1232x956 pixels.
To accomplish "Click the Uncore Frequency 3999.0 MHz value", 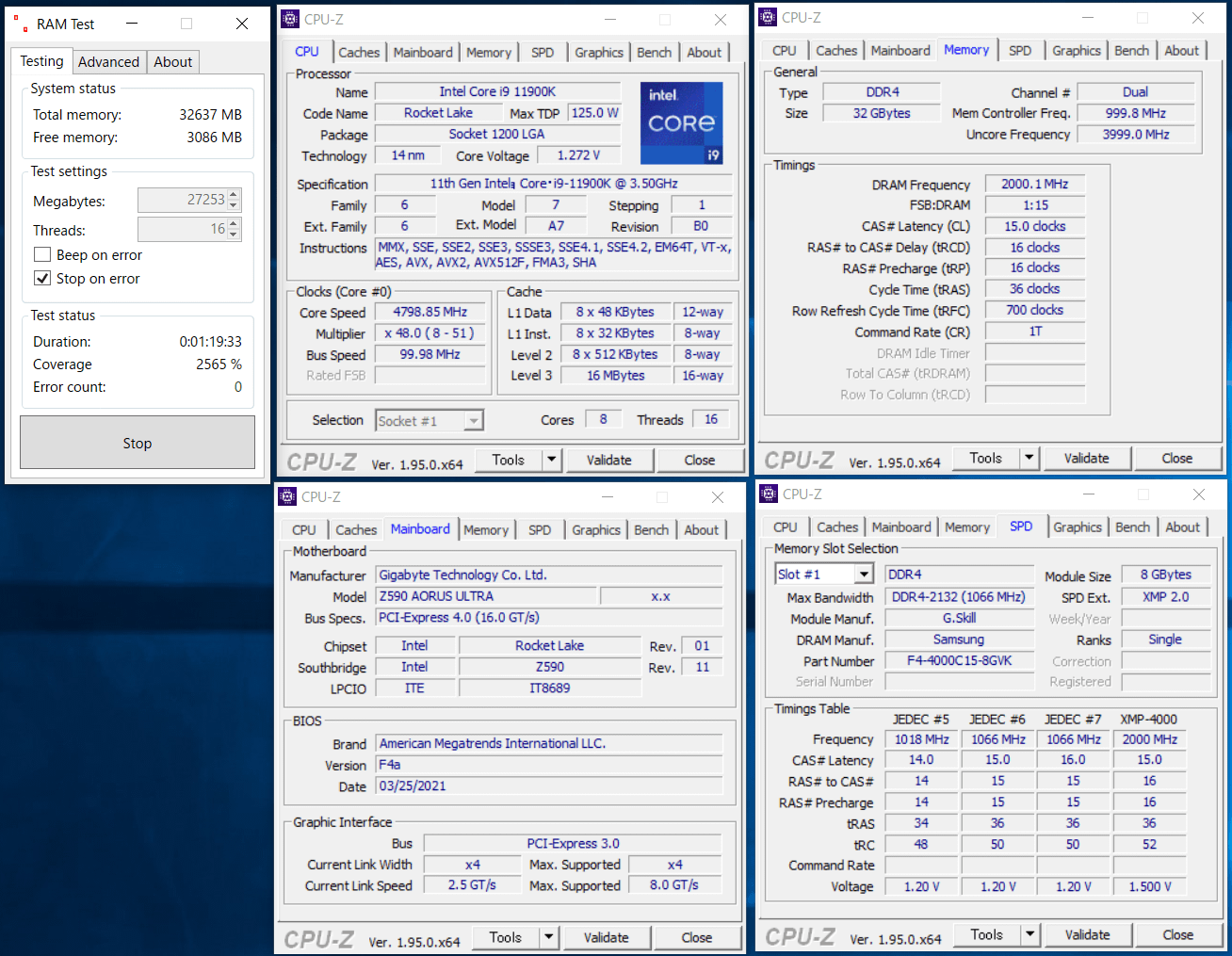I will (1136, 134).
